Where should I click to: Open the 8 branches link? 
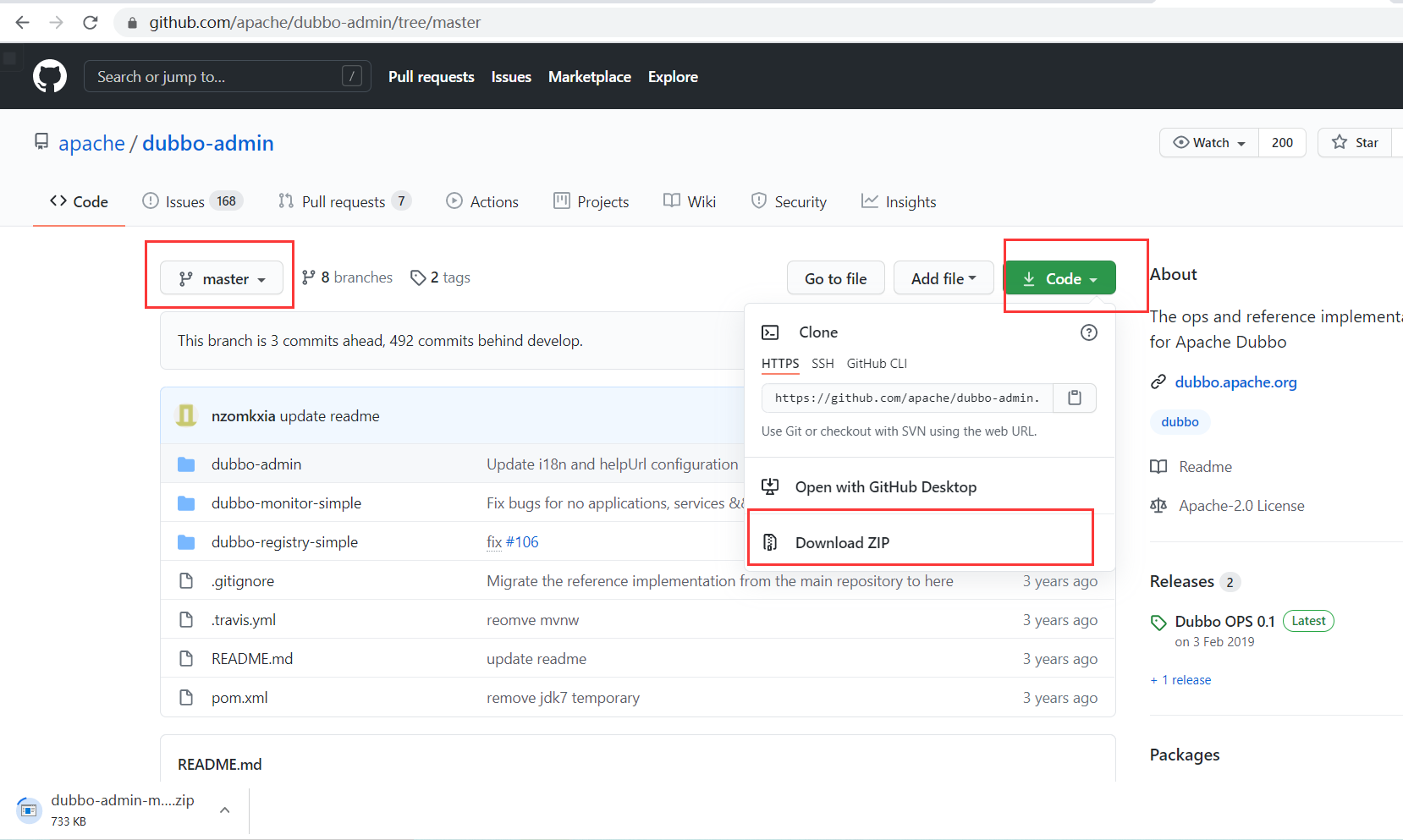[x=347, y=277]
